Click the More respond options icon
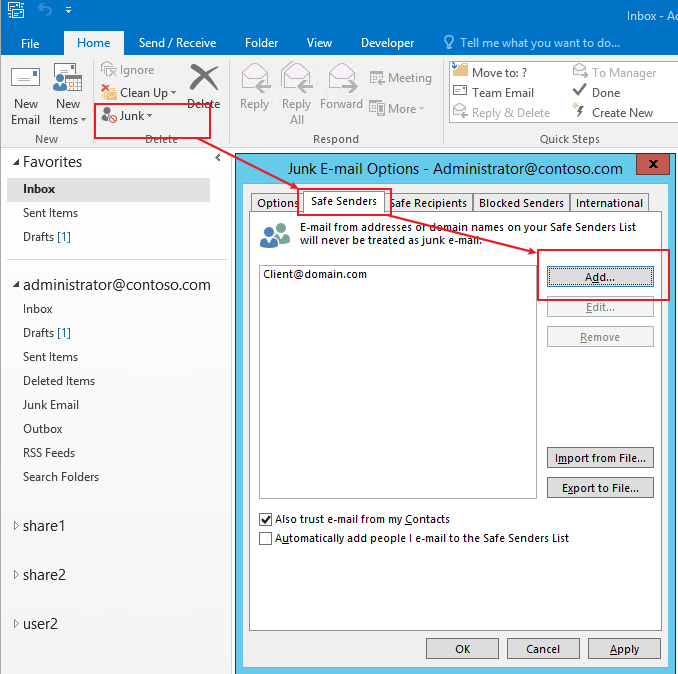 [377, 109]
